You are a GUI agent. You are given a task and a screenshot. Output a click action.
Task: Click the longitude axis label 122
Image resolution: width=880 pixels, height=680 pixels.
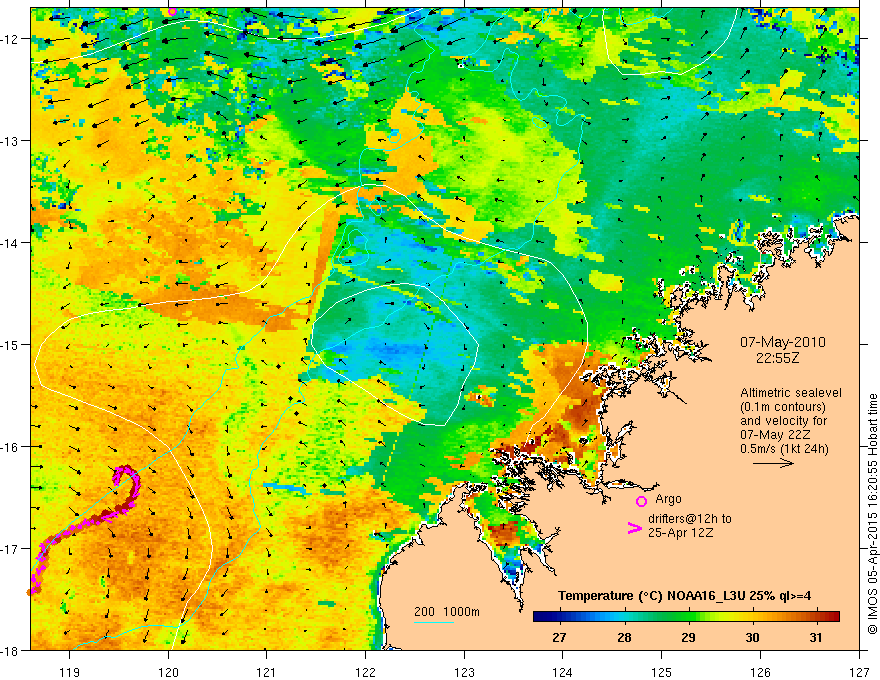click(x=365, y=672)
